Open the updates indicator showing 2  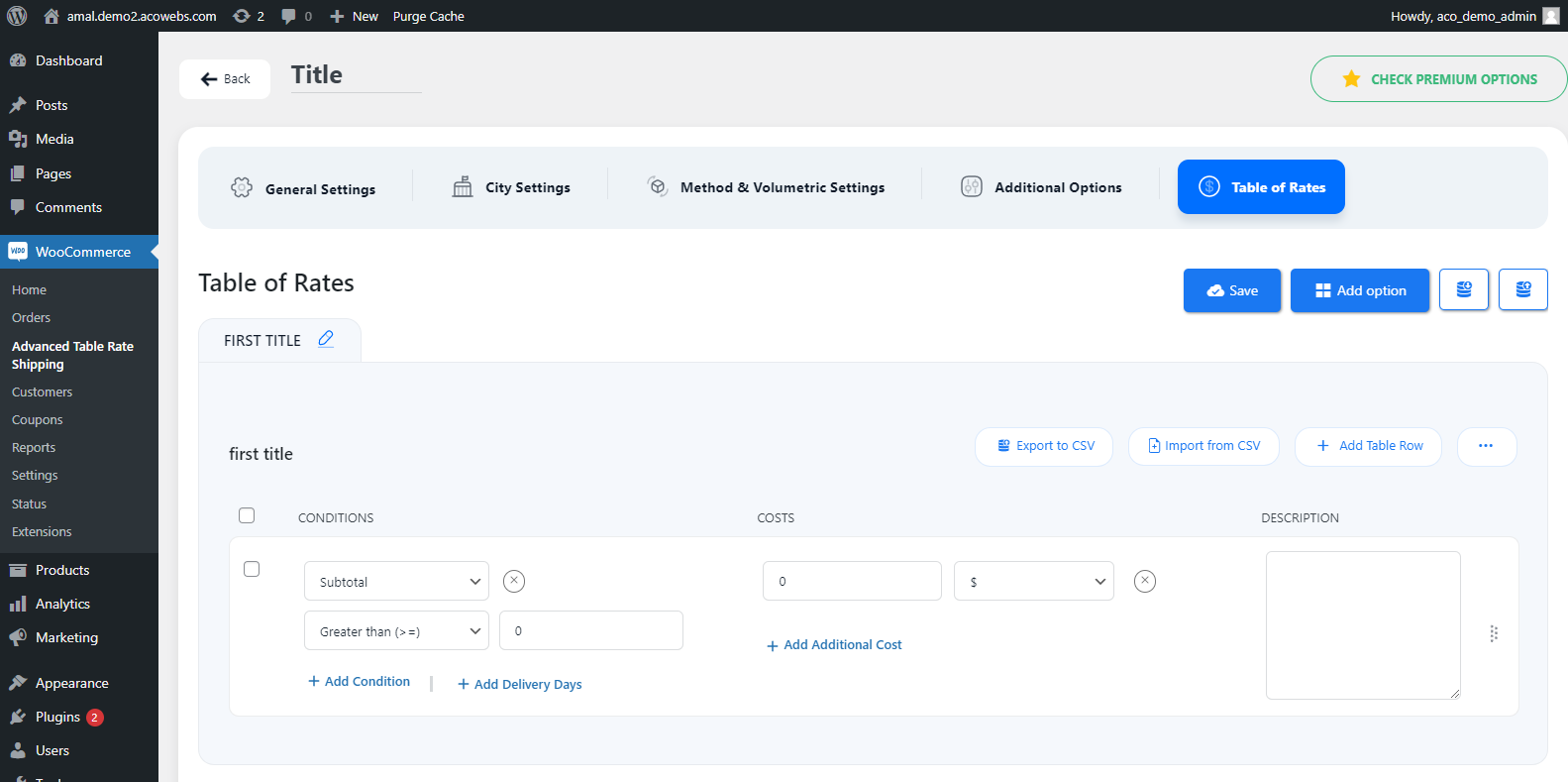pyautogui.click(x=249, y=16)
